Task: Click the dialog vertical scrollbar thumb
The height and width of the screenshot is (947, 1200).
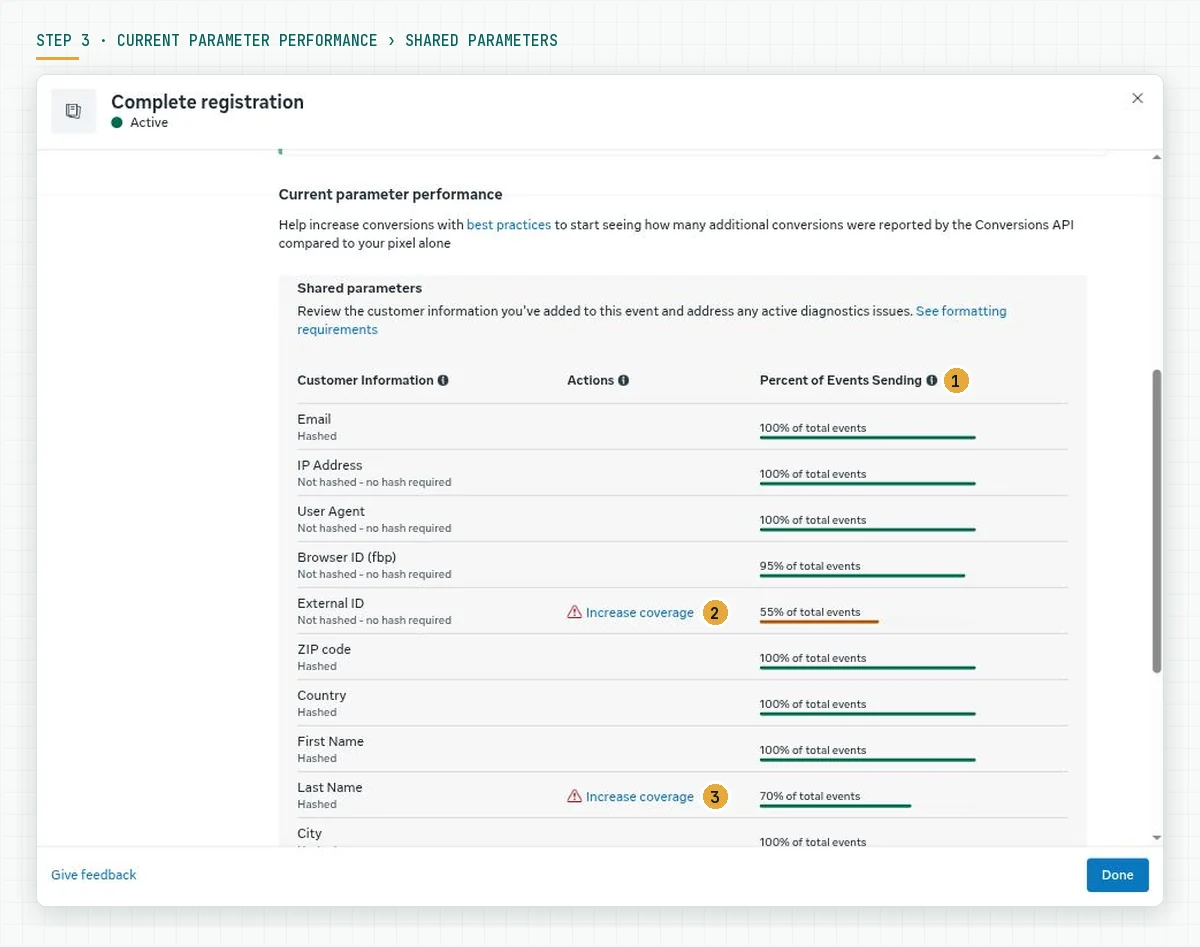Action: (1157, 521)
